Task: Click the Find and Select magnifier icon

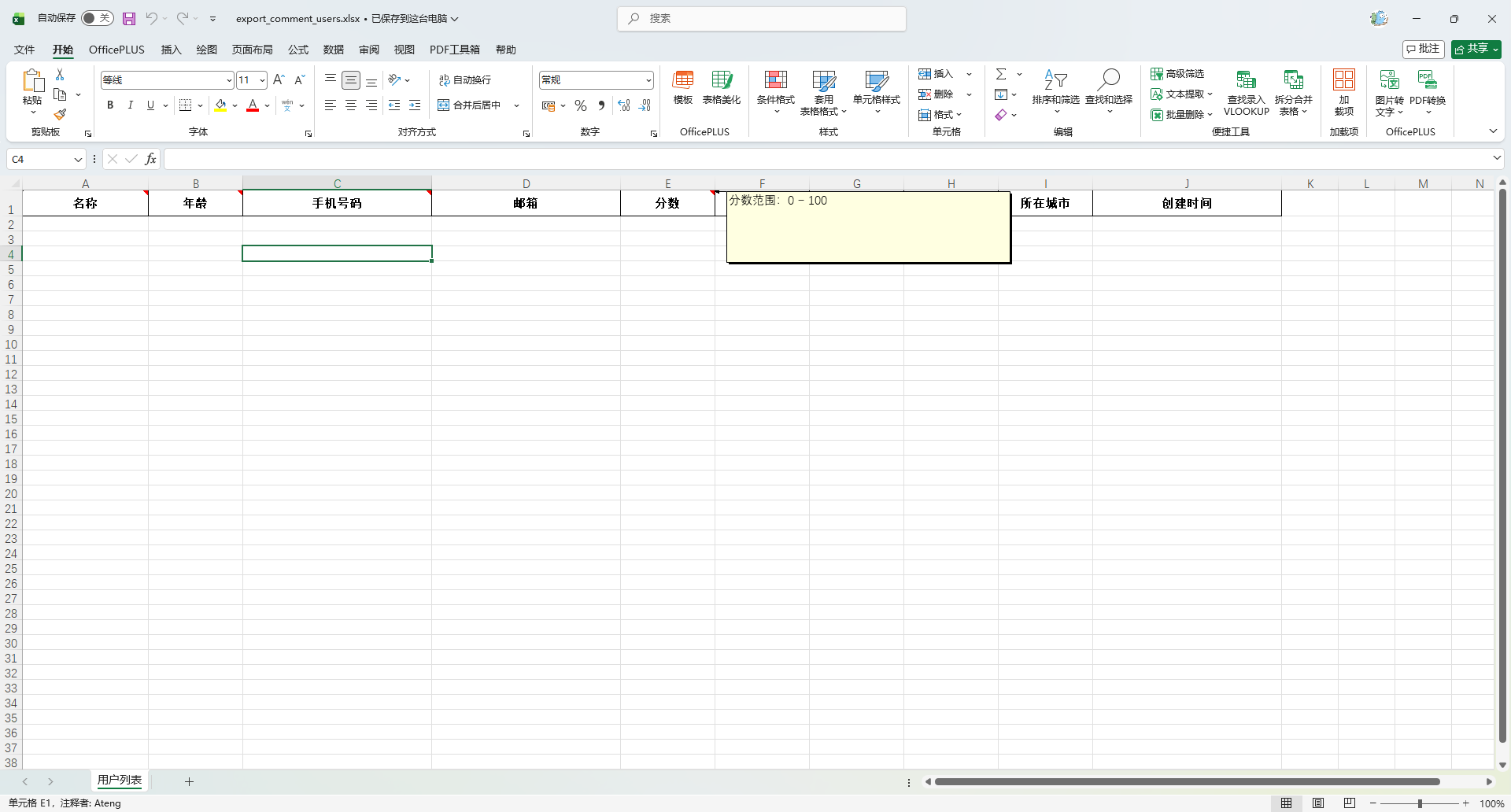Action: coord(1109,79)
